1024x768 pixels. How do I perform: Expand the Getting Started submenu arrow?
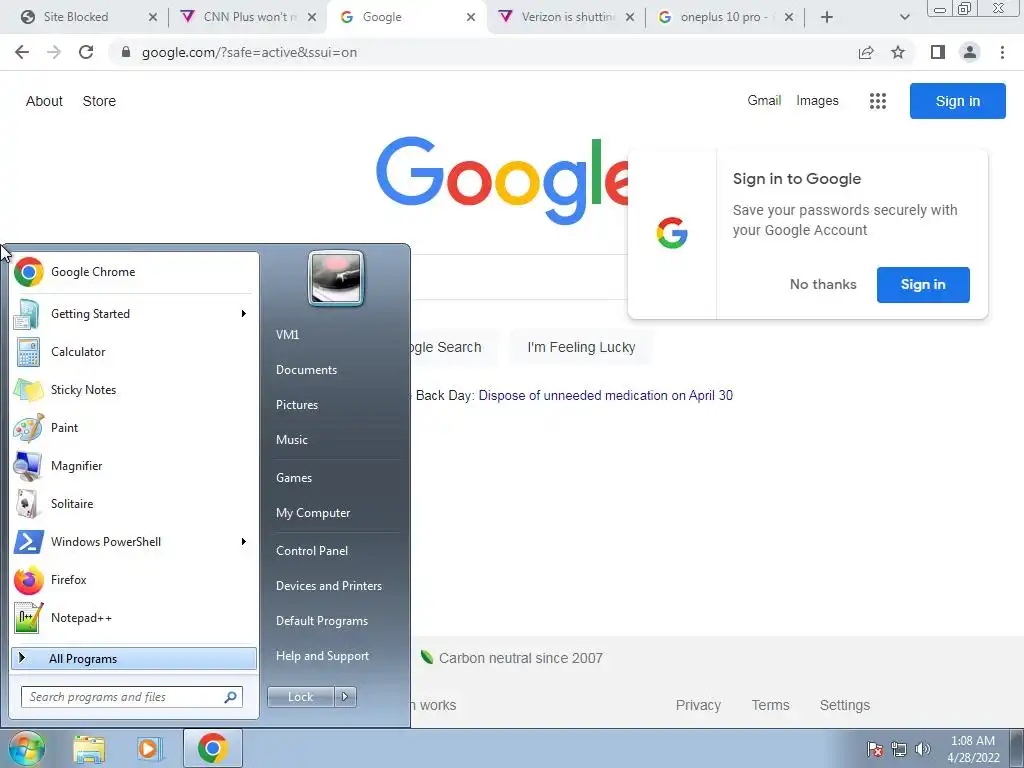[x=244, y=314]
